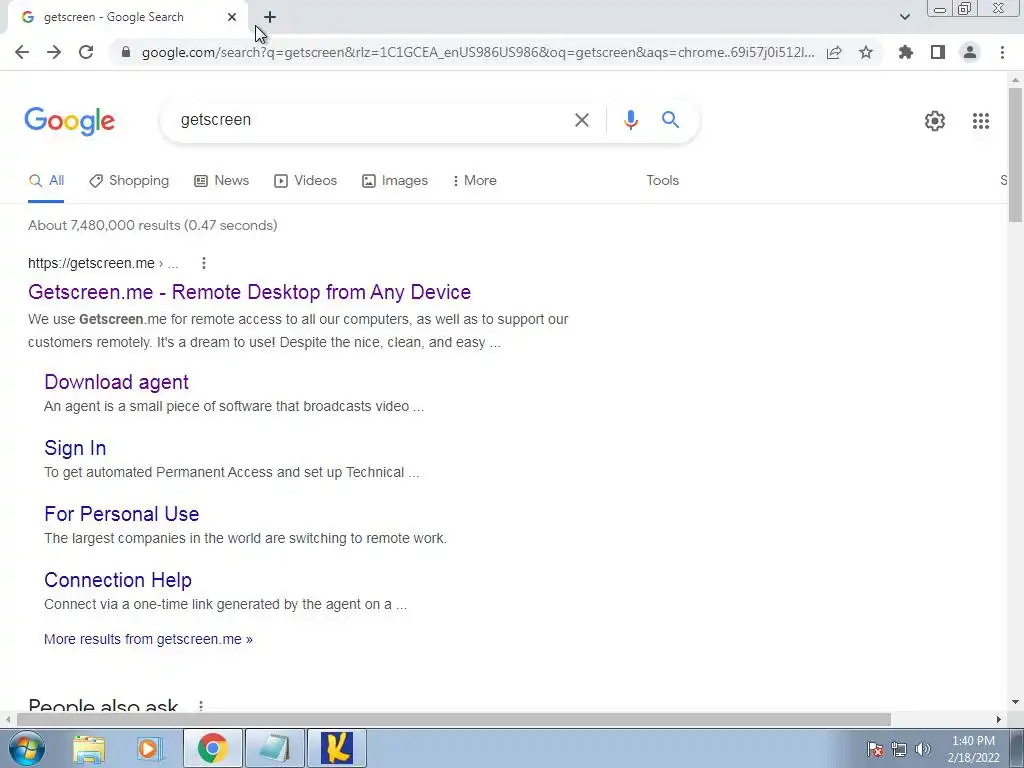Open the network tray icon
This screenshot has height=768, width=1024.
(899, 749)
